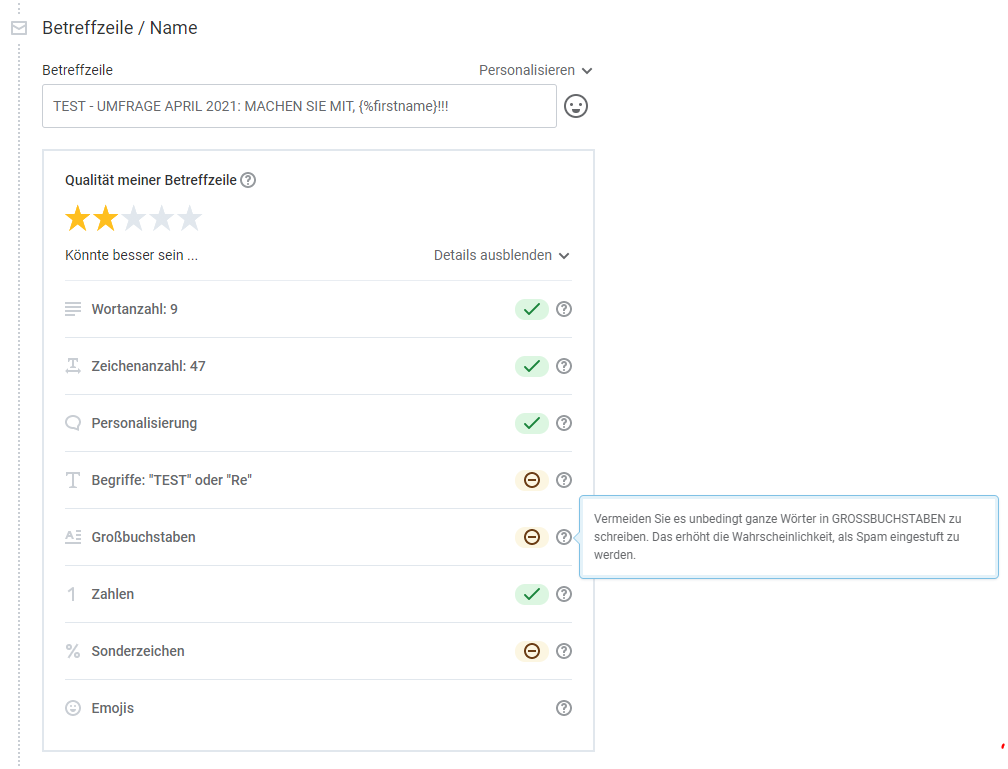Open the emoji picker beside the subject line
Viewport: 1008px width, 769px height.
click(575, 105)
